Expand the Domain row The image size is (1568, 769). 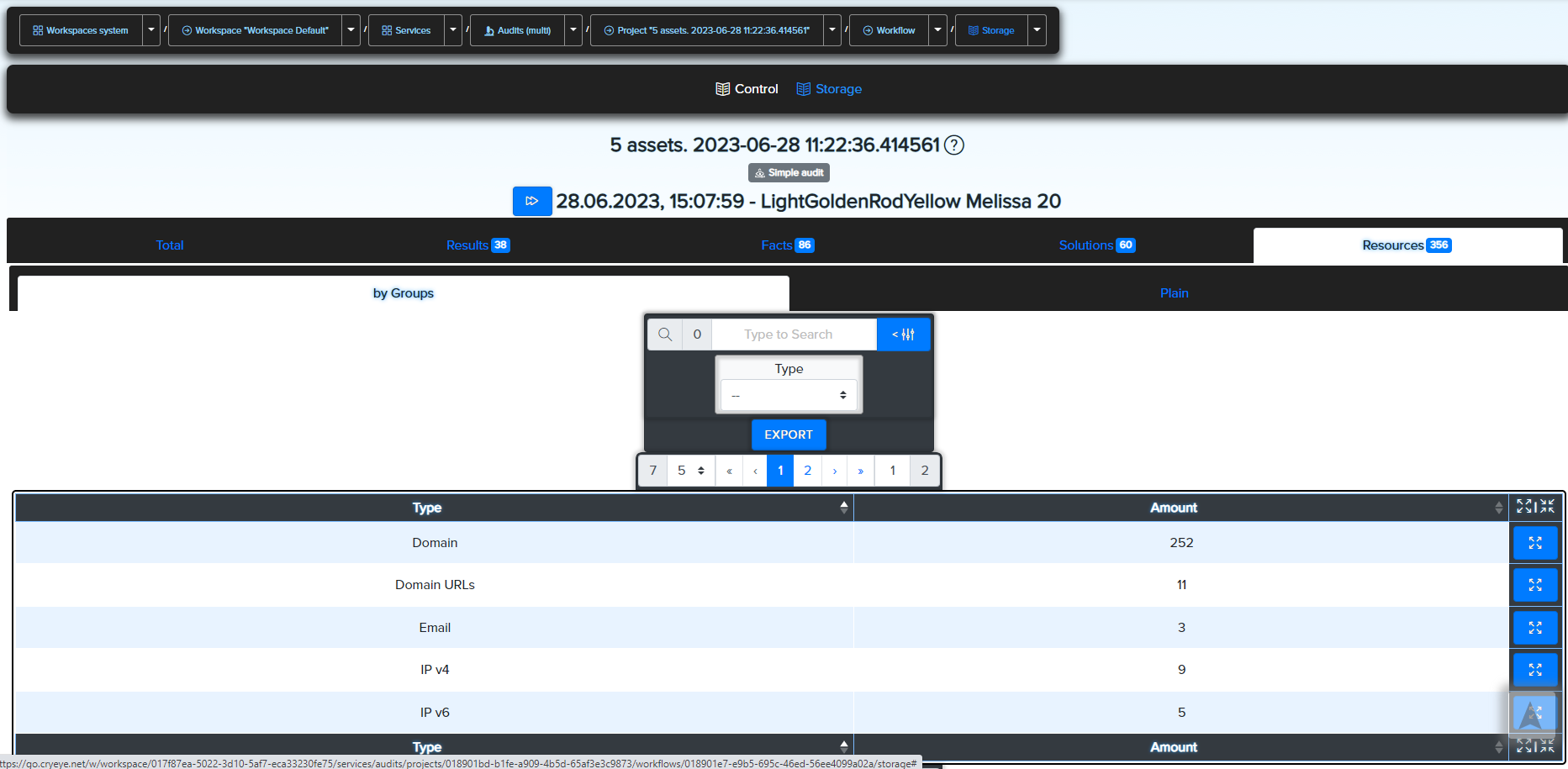[1535, 543]
